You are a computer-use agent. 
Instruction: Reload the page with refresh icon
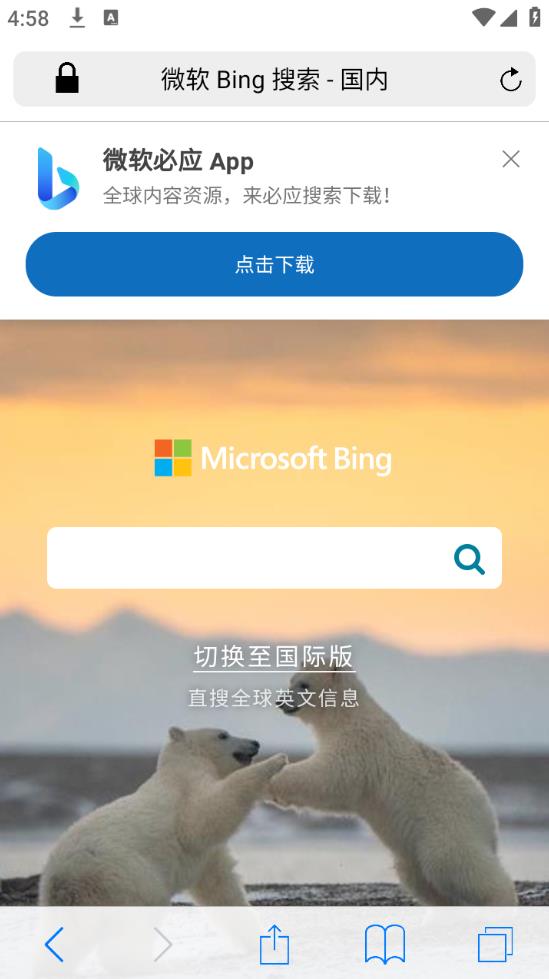point(510,79)
